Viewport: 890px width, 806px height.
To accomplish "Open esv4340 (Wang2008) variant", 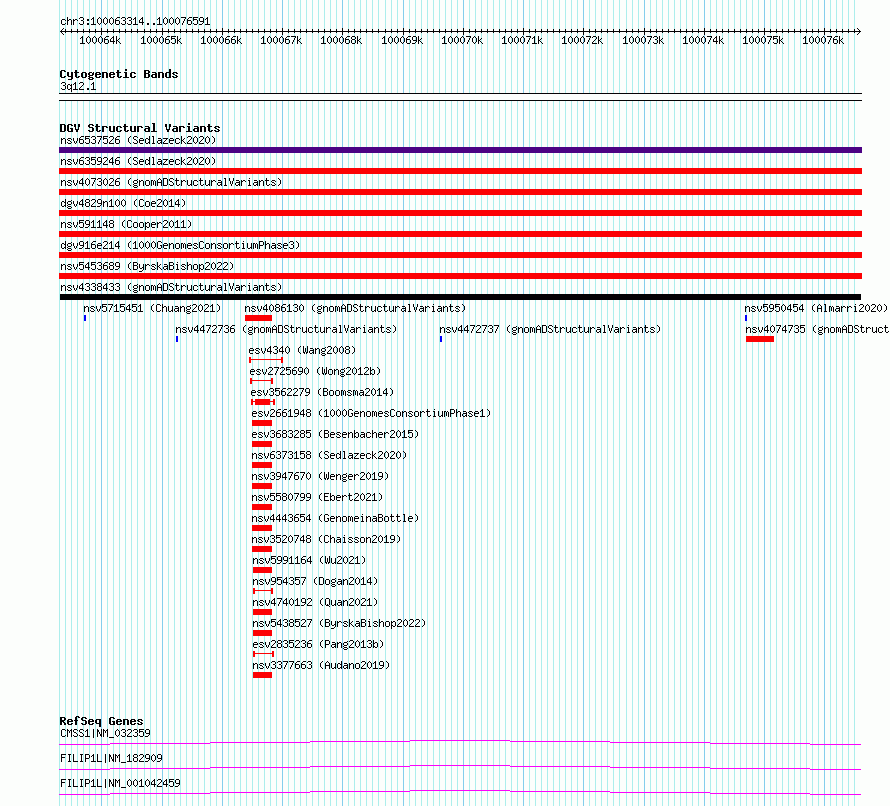I will click(x=303, y=350).
